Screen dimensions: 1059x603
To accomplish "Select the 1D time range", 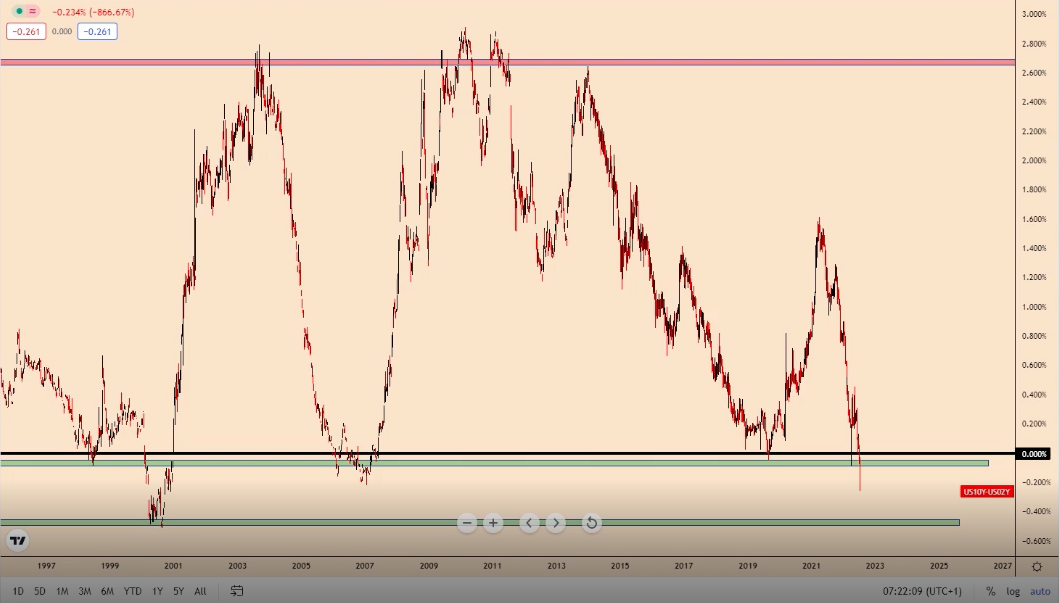I will (x=18, y=591).
